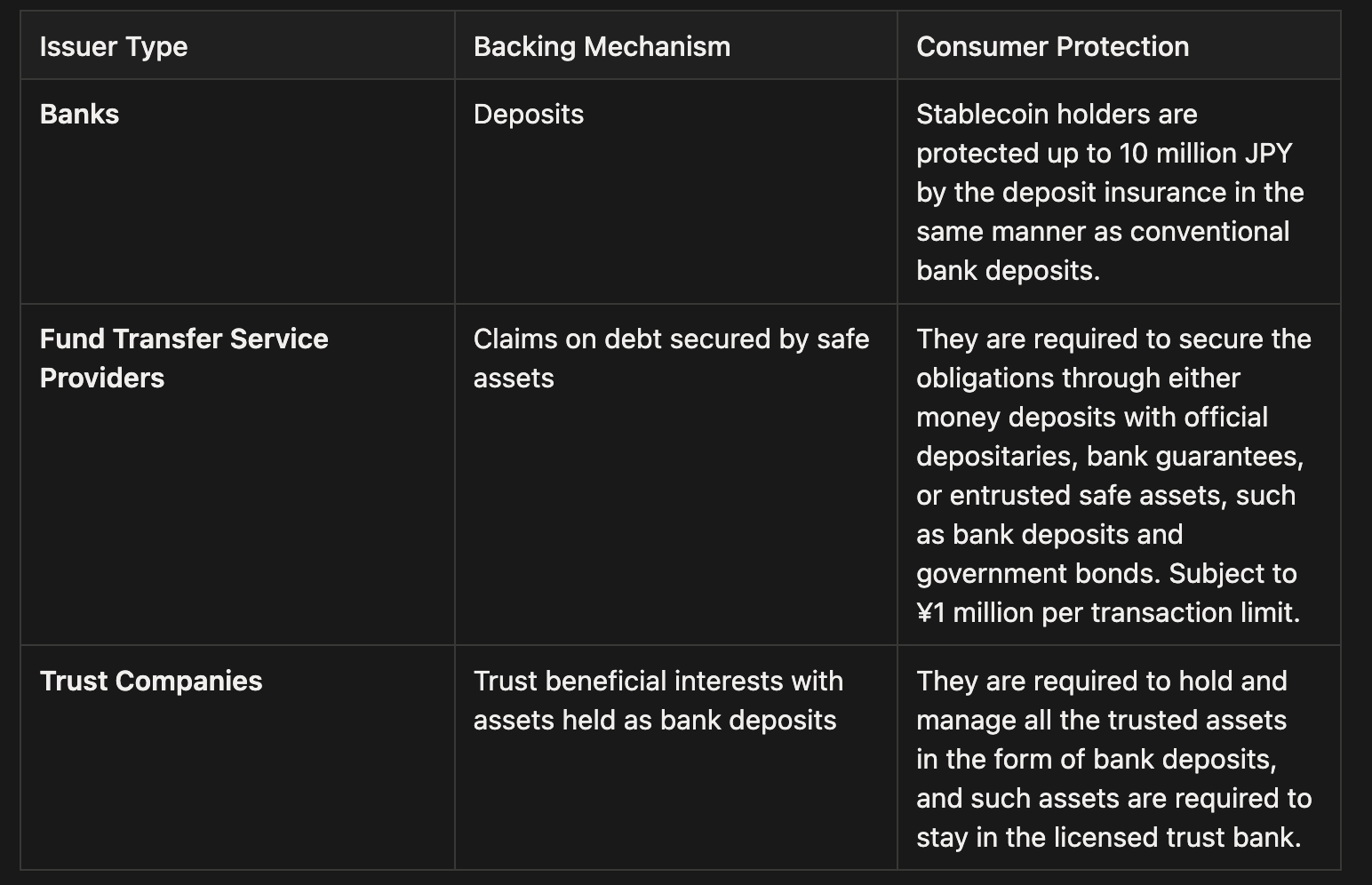Click the Fund Transfer Service Providers cell
The width and height of the screenshot is (1372, 885).
point(183,357)
